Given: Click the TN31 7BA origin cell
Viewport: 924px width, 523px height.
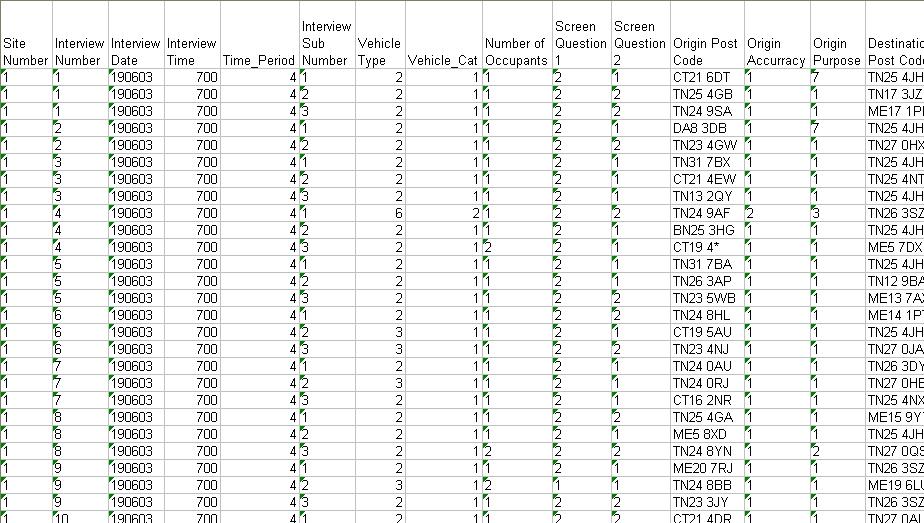Looking at the screenshot, I should [708, 264].
